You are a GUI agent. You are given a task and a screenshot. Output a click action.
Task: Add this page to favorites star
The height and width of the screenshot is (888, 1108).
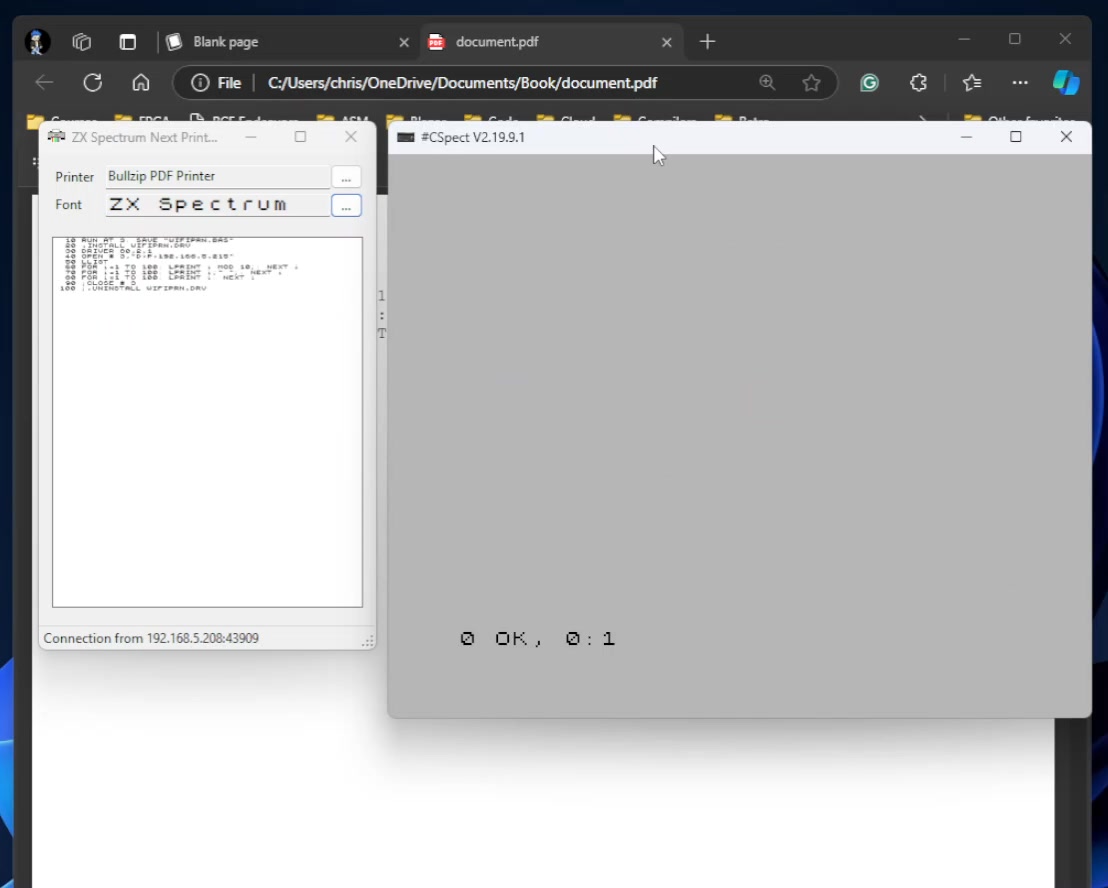pos(811,83)
